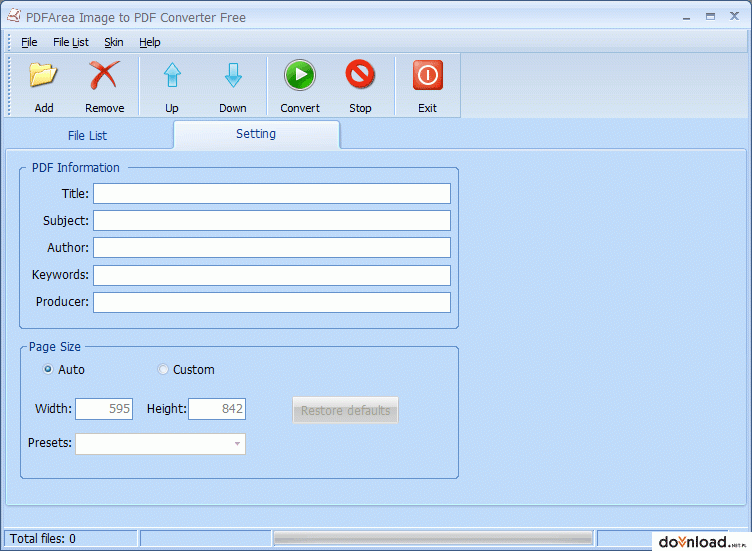
Task: Click the red Stop icon
Action: [360, 74]
